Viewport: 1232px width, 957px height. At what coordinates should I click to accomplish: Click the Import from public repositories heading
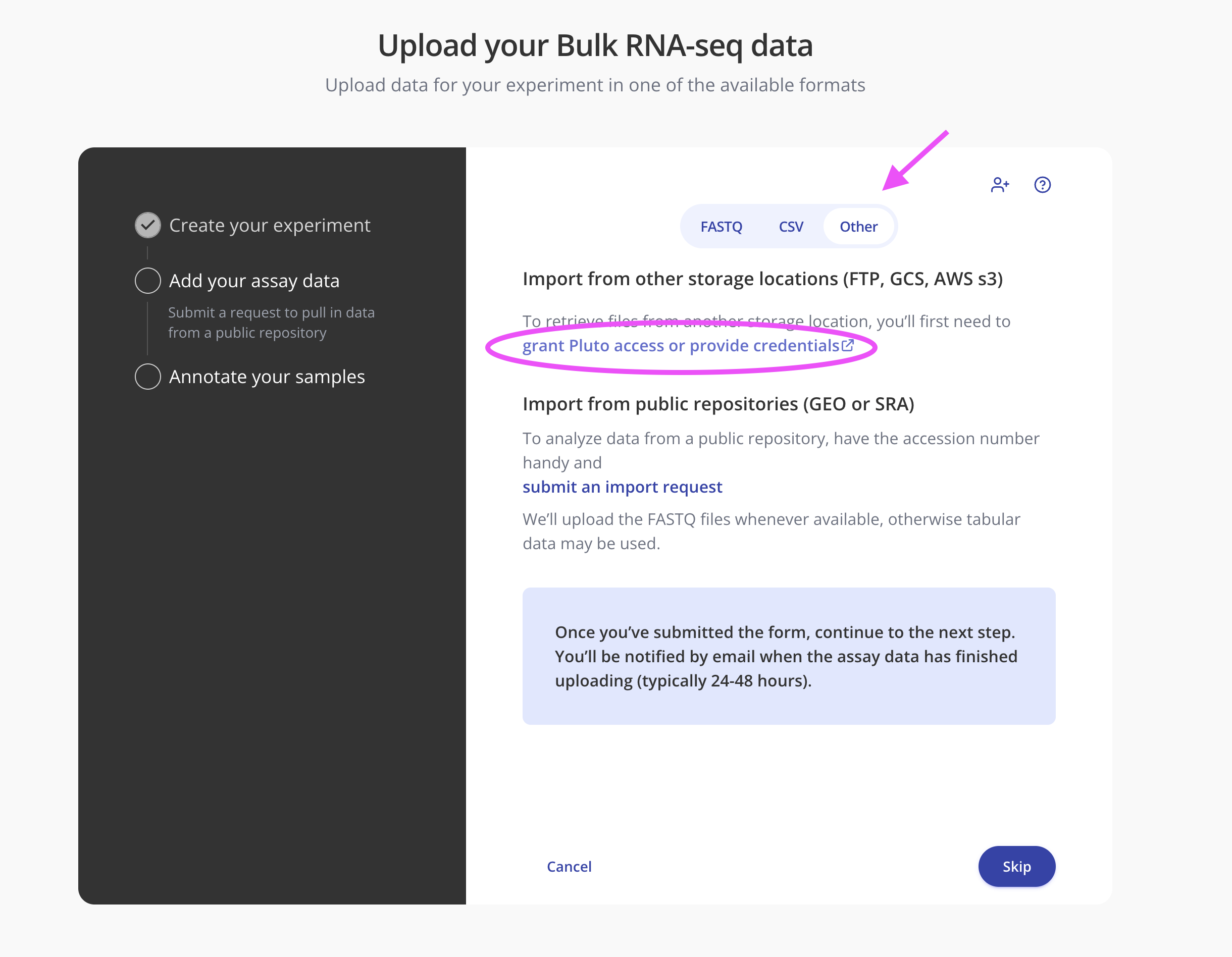tap(718, 404)
